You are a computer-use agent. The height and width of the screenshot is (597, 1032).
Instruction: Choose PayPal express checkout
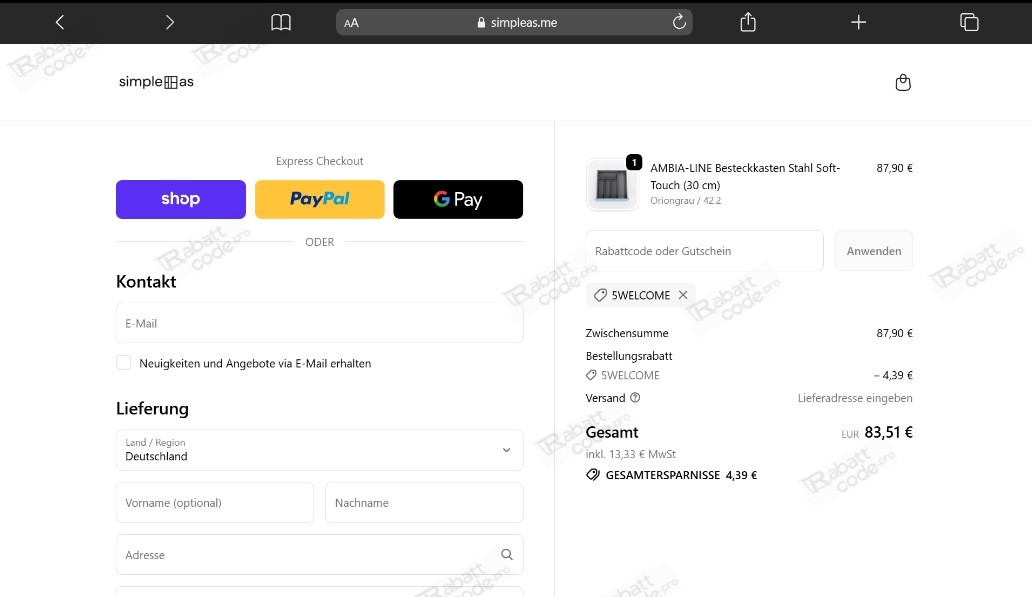point(320,199)
